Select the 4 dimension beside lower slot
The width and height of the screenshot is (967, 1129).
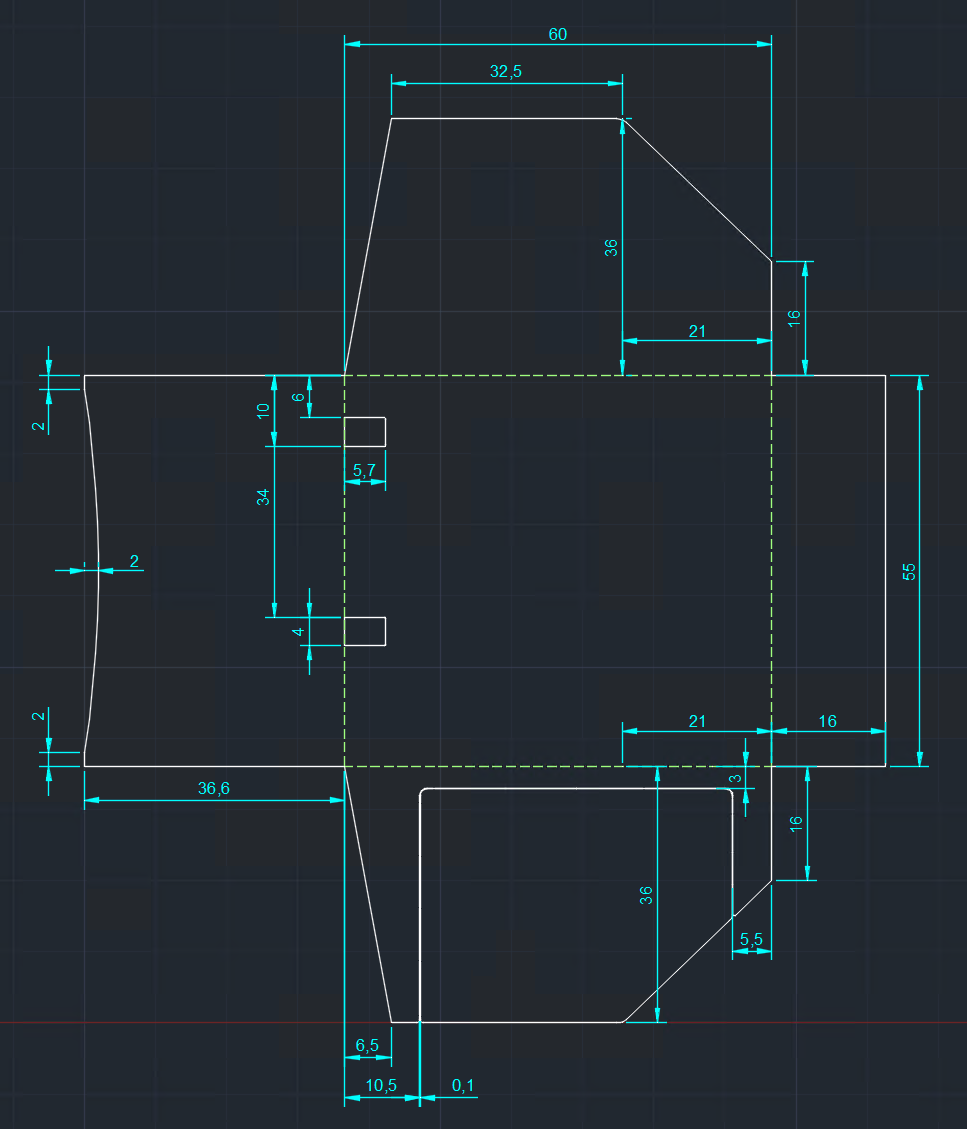pyautogui.click(x=298, y=632)
